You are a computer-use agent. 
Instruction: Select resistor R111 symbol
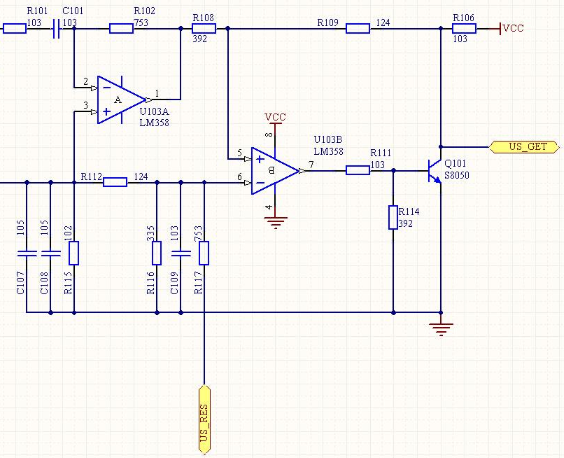coord(358,170)
